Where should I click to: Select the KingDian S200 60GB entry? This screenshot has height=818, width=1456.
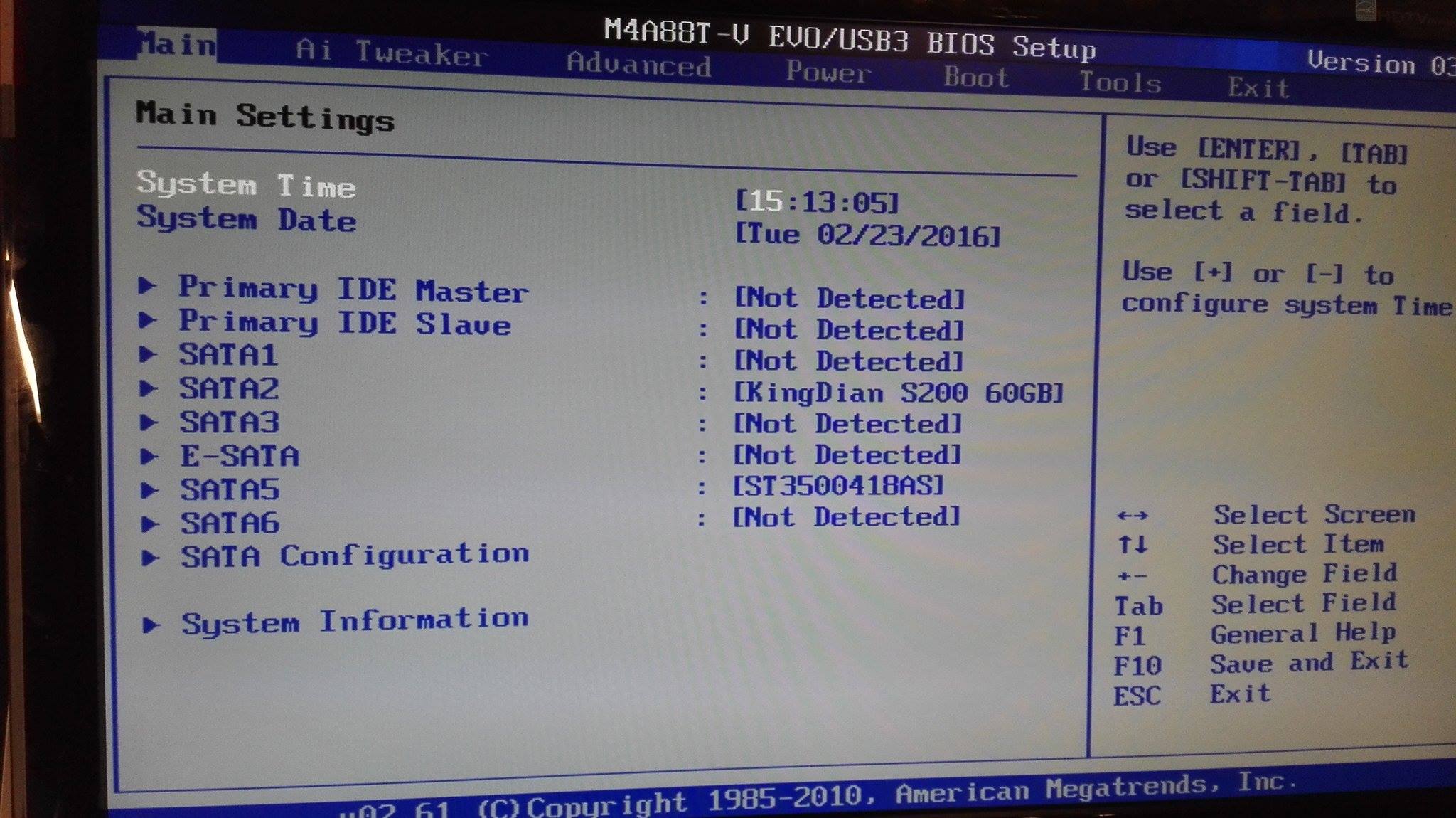(898, 393)
